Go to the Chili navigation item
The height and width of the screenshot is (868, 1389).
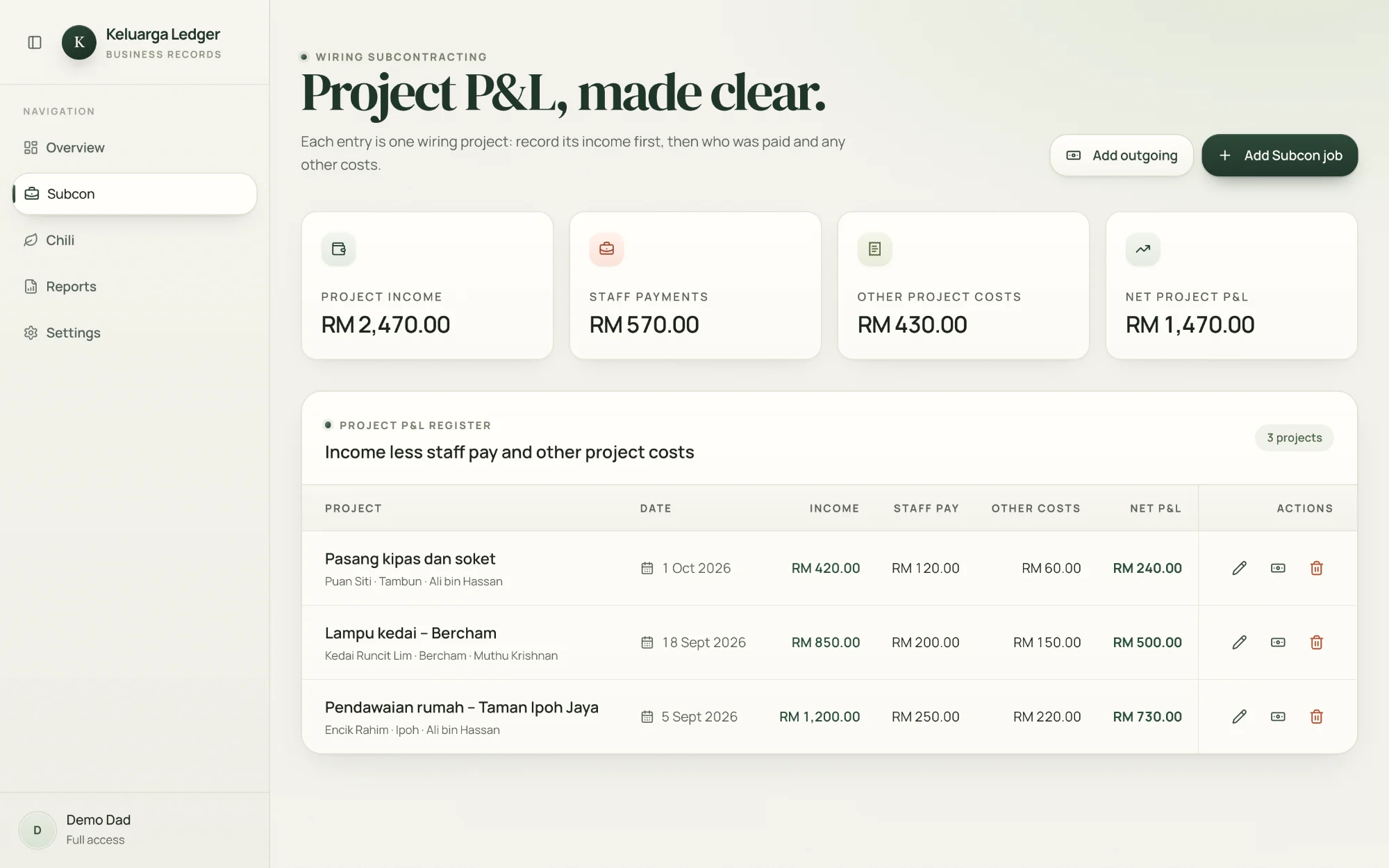[x=135, y=240]
